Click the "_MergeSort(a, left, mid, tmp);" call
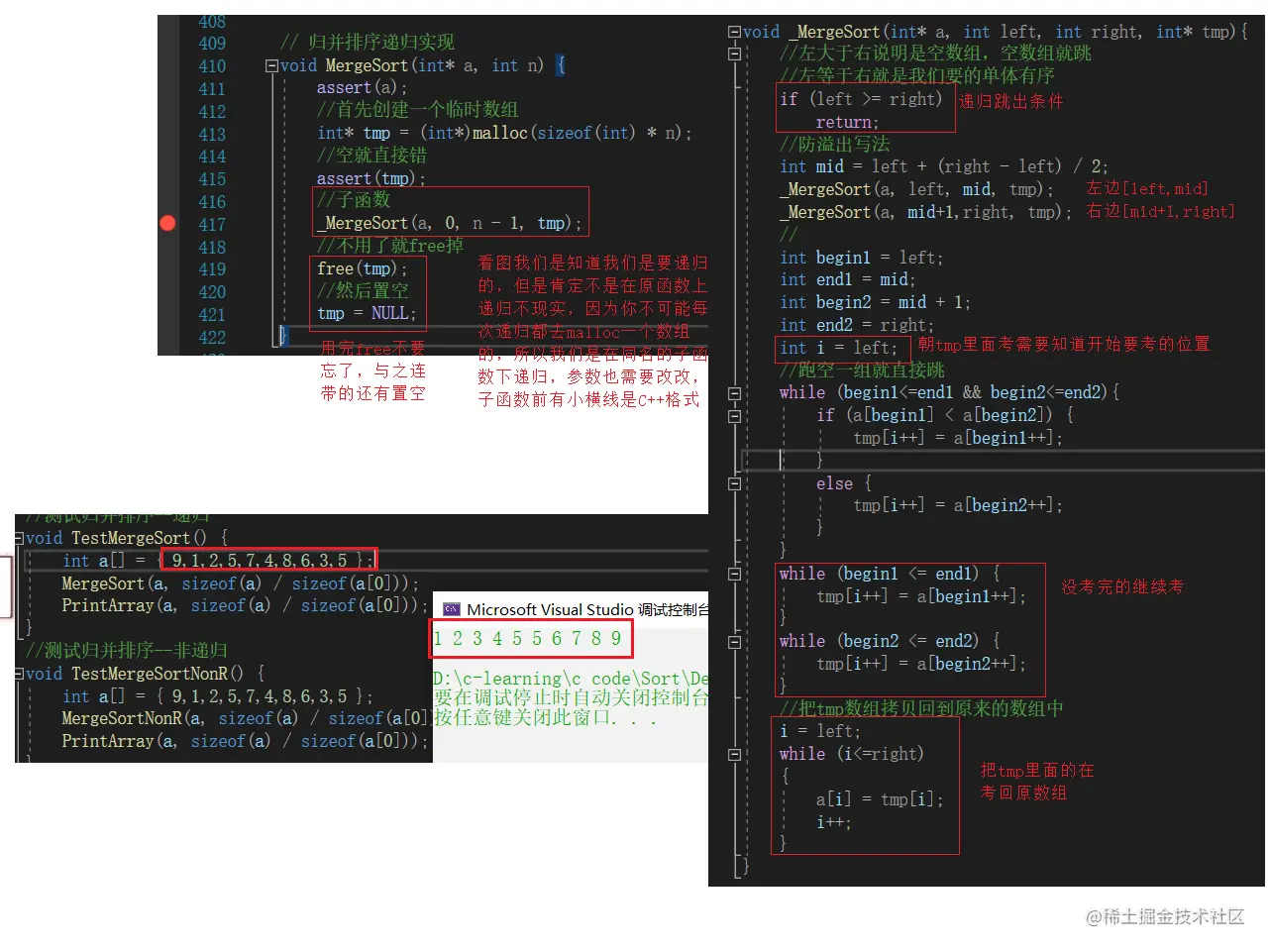Screen dimensions: 1270x952 (x=916, y=189)
